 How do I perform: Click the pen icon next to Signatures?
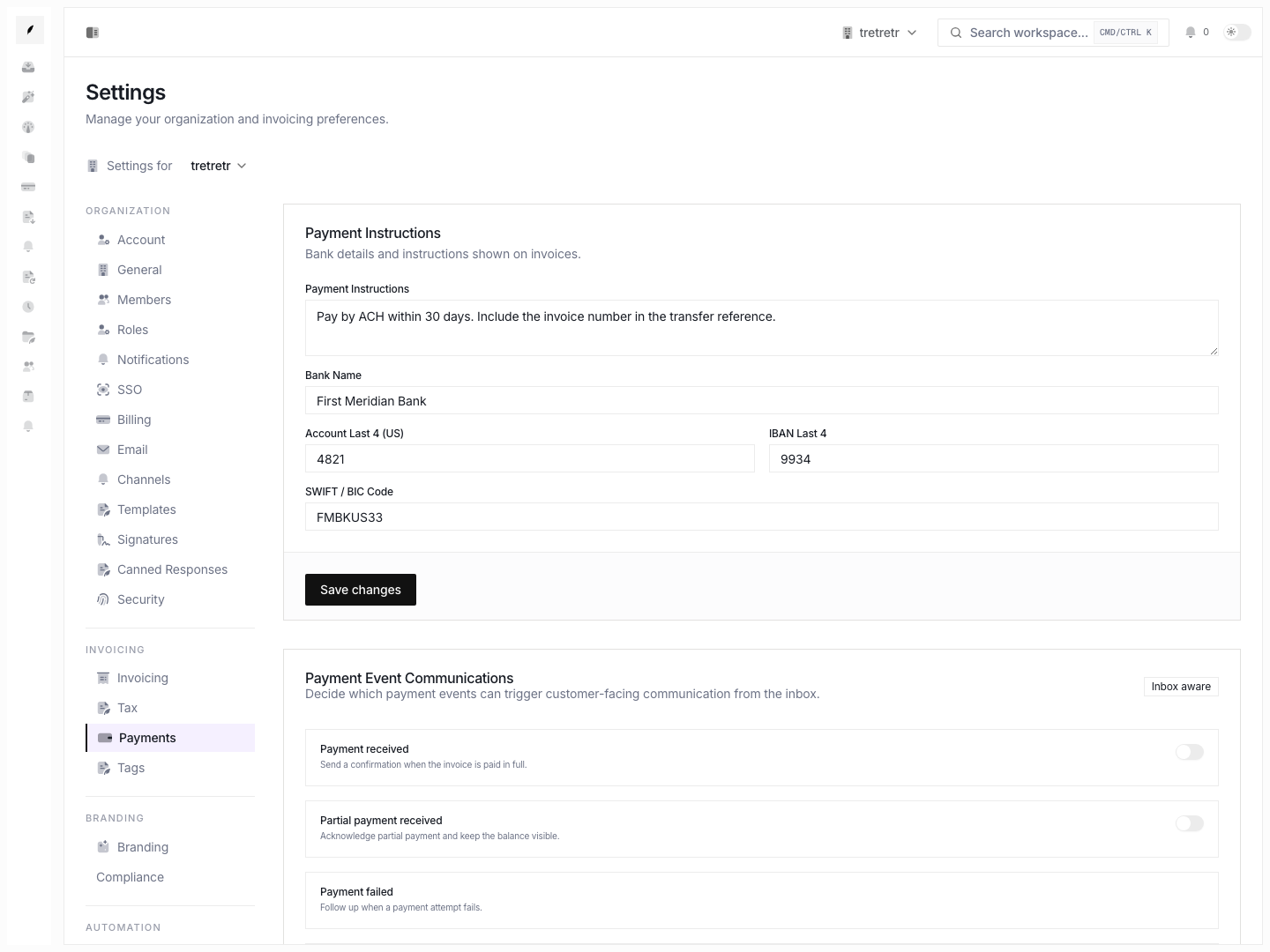pyautogui.click(x=103, y=539)
